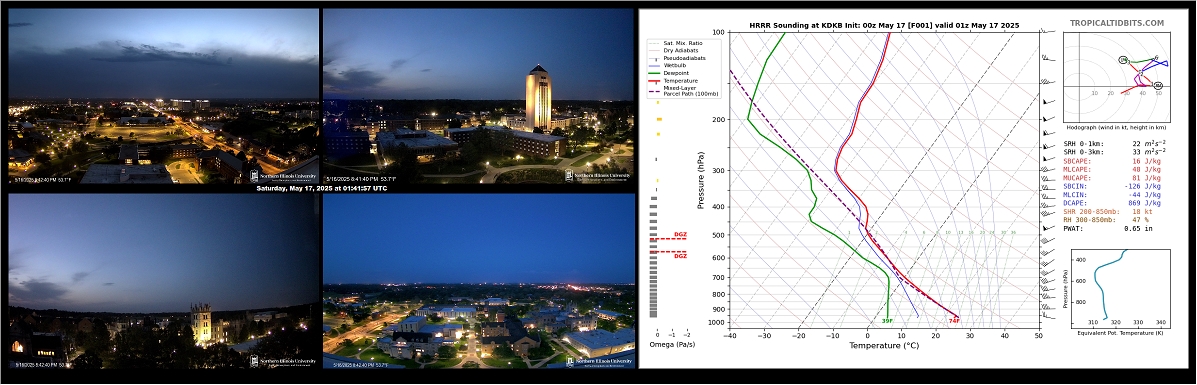Click the 'SBCAPE: 16 J/kg' row
The image size is (1197, 385).
pos(1113,162)
